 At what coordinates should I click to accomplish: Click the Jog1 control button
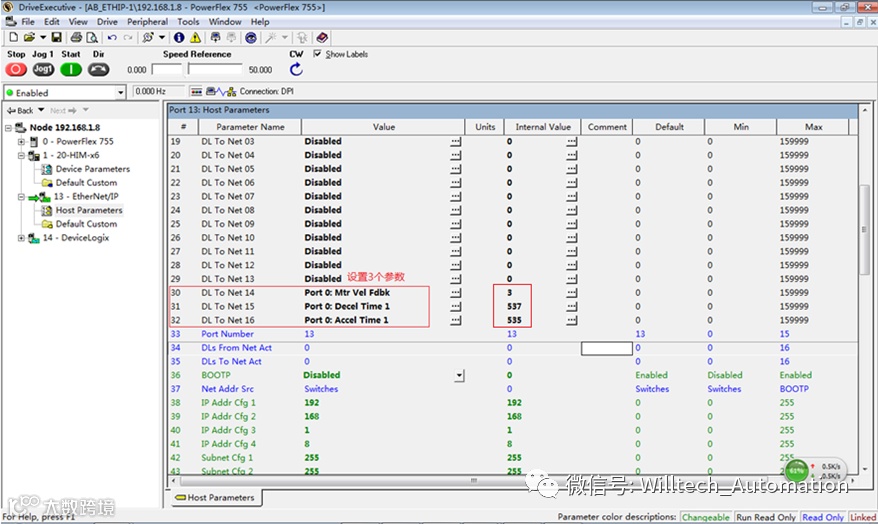click(43, 69)
